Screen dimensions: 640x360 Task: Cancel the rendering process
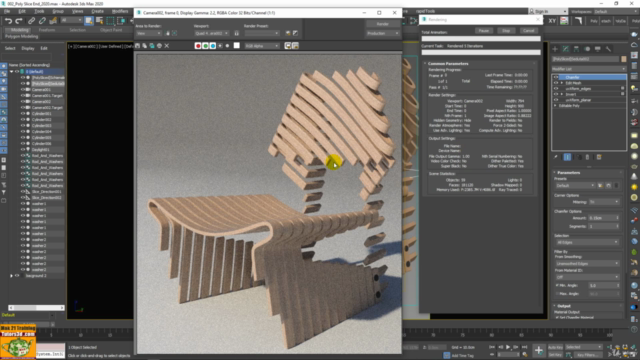pyautogui.click(x=529, y=31)
